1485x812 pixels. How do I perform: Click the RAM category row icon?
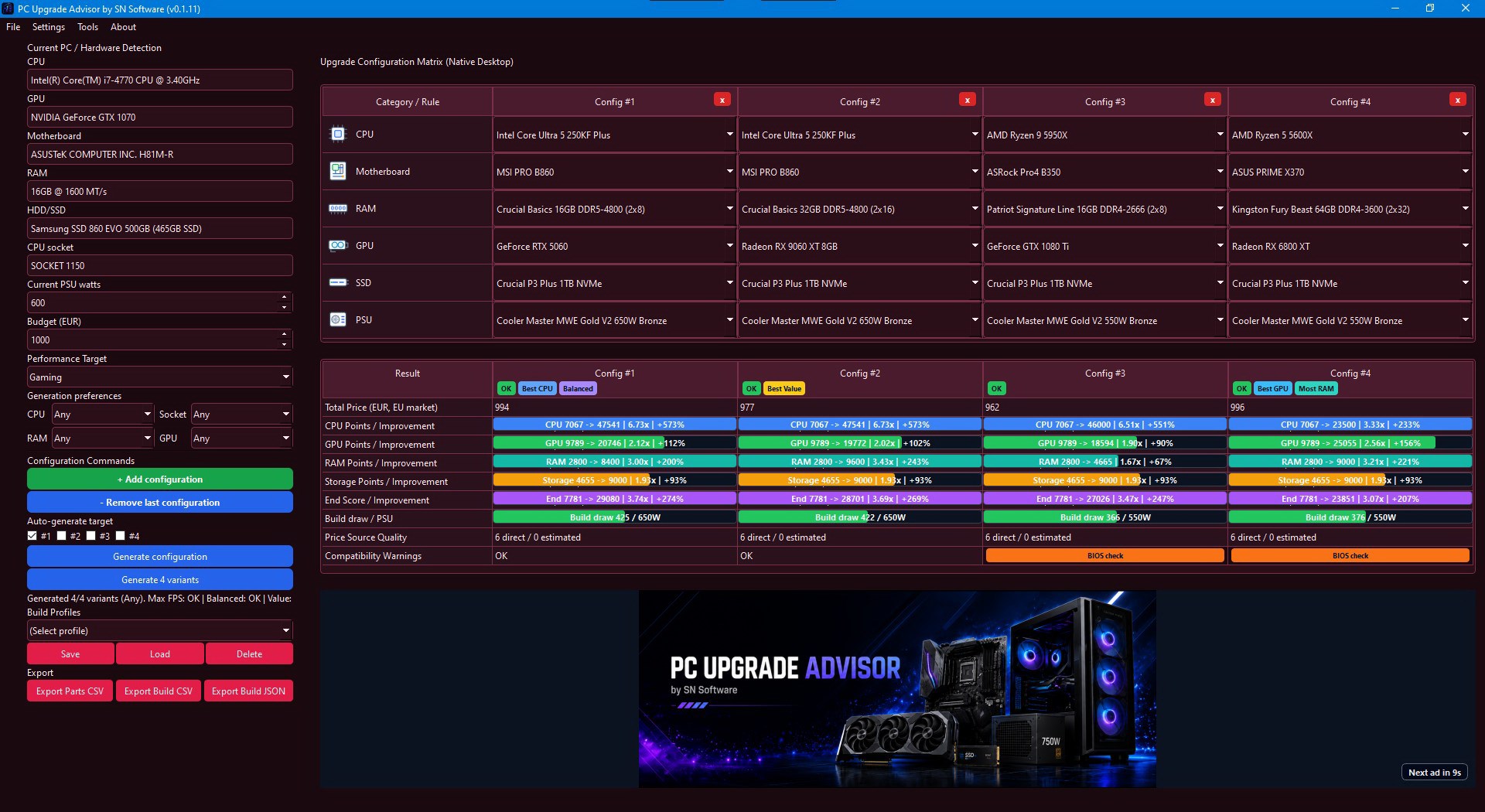pyautogui.click(x=338, y=208)
